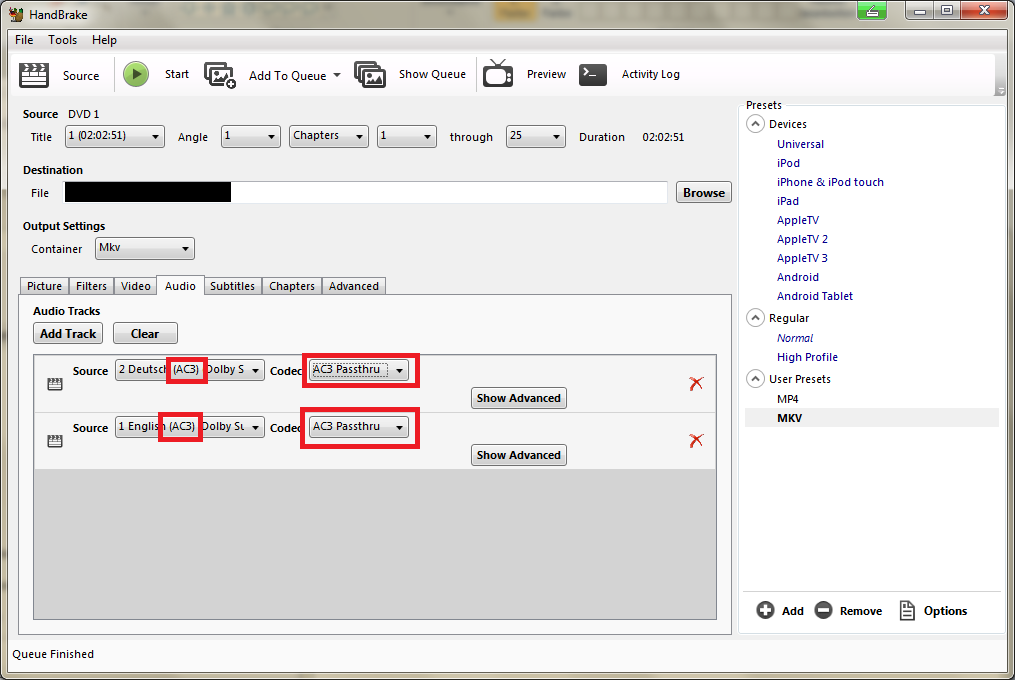1015x680 pixels.
Task: Open the Tools menu
Action: tap(62, 40)
